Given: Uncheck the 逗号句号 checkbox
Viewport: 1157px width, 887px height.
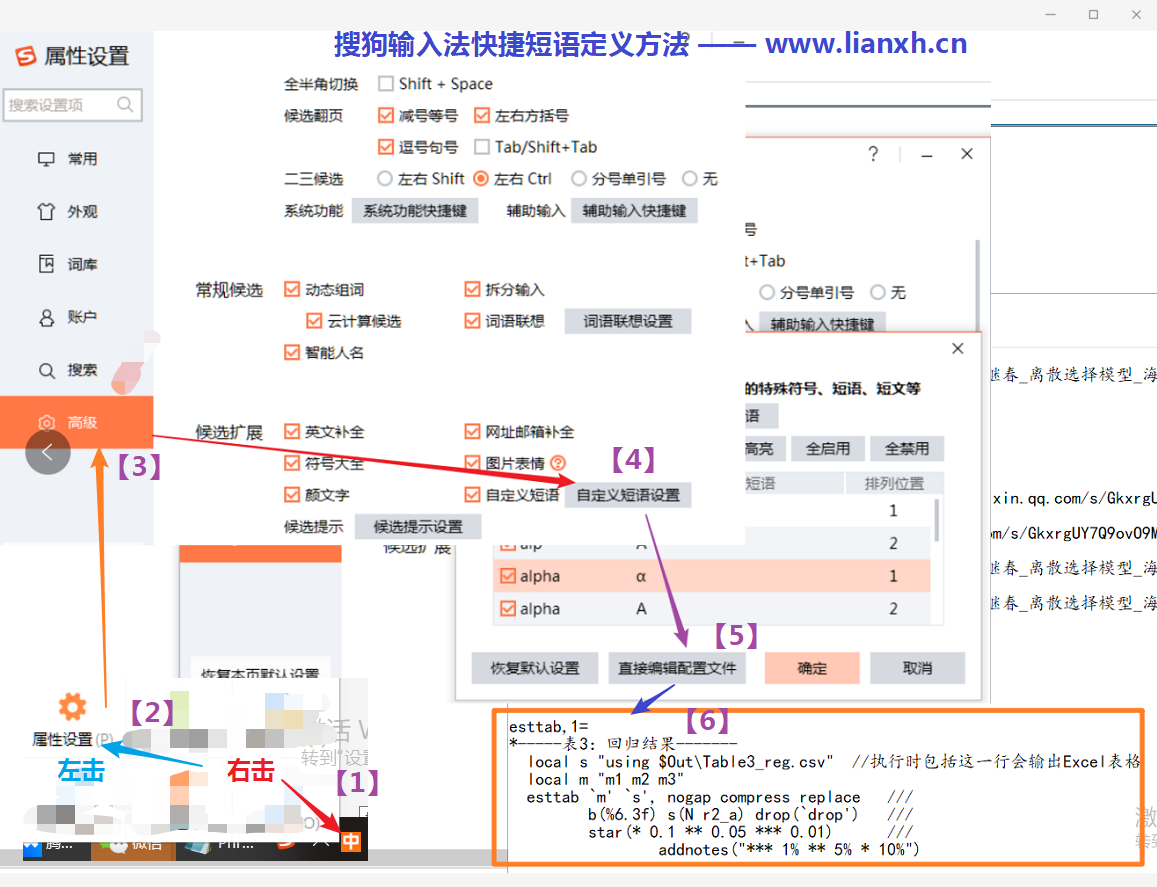Looking at the screenshot, I should [385, 147].
